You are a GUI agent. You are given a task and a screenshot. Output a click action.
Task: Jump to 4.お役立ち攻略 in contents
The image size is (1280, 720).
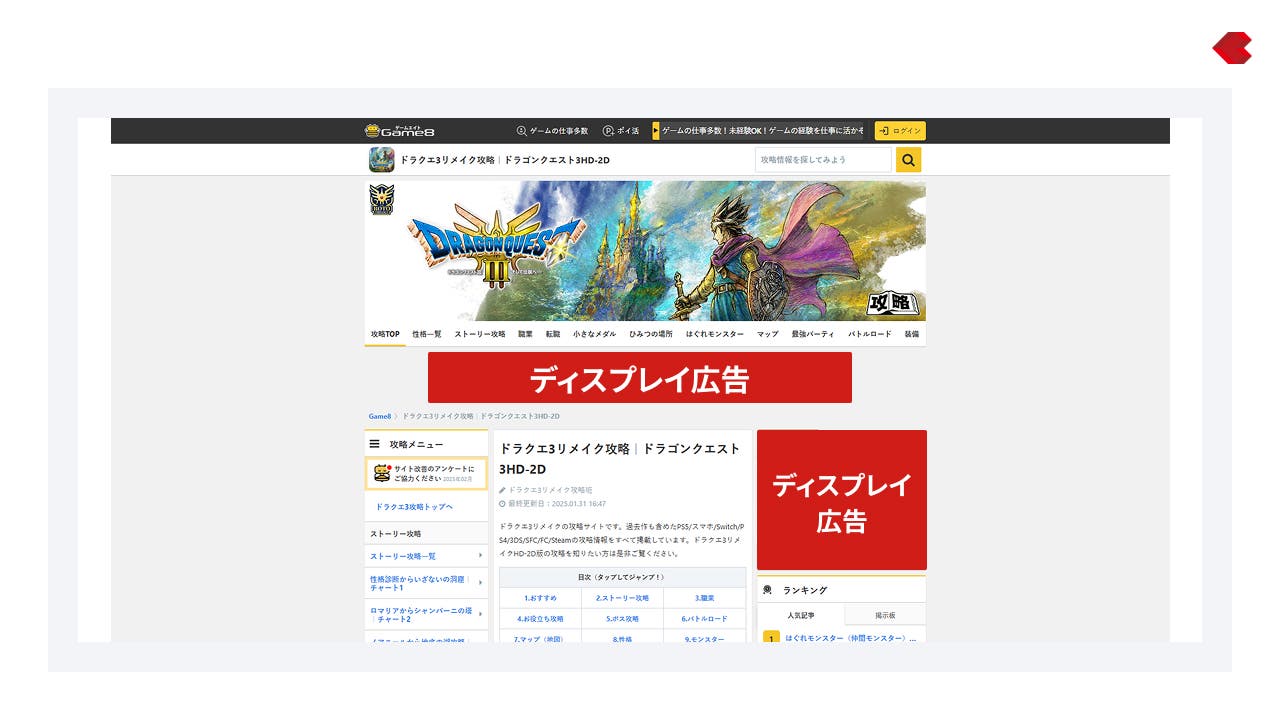(x=541, y=618)
